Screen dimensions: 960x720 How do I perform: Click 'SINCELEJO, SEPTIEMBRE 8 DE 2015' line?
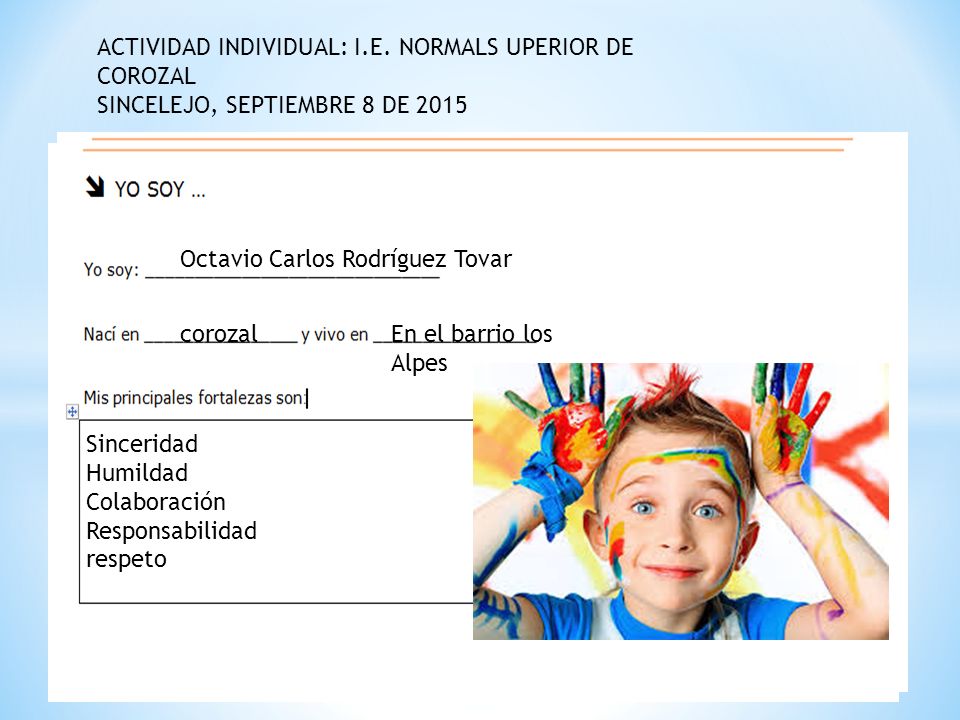(282, 105)
